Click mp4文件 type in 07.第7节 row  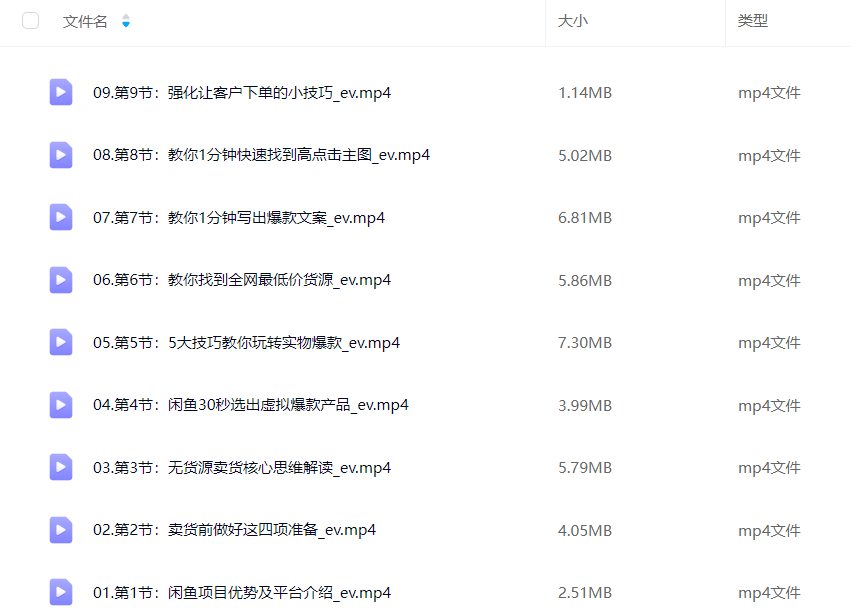pyautogui.click(x=769, y=218)
